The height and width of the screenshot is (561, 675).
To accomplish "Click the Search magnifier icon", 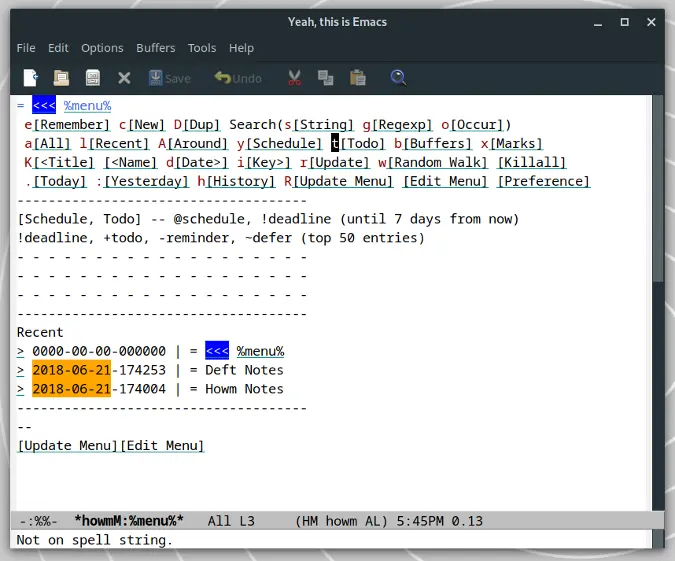I will [398, 78].
